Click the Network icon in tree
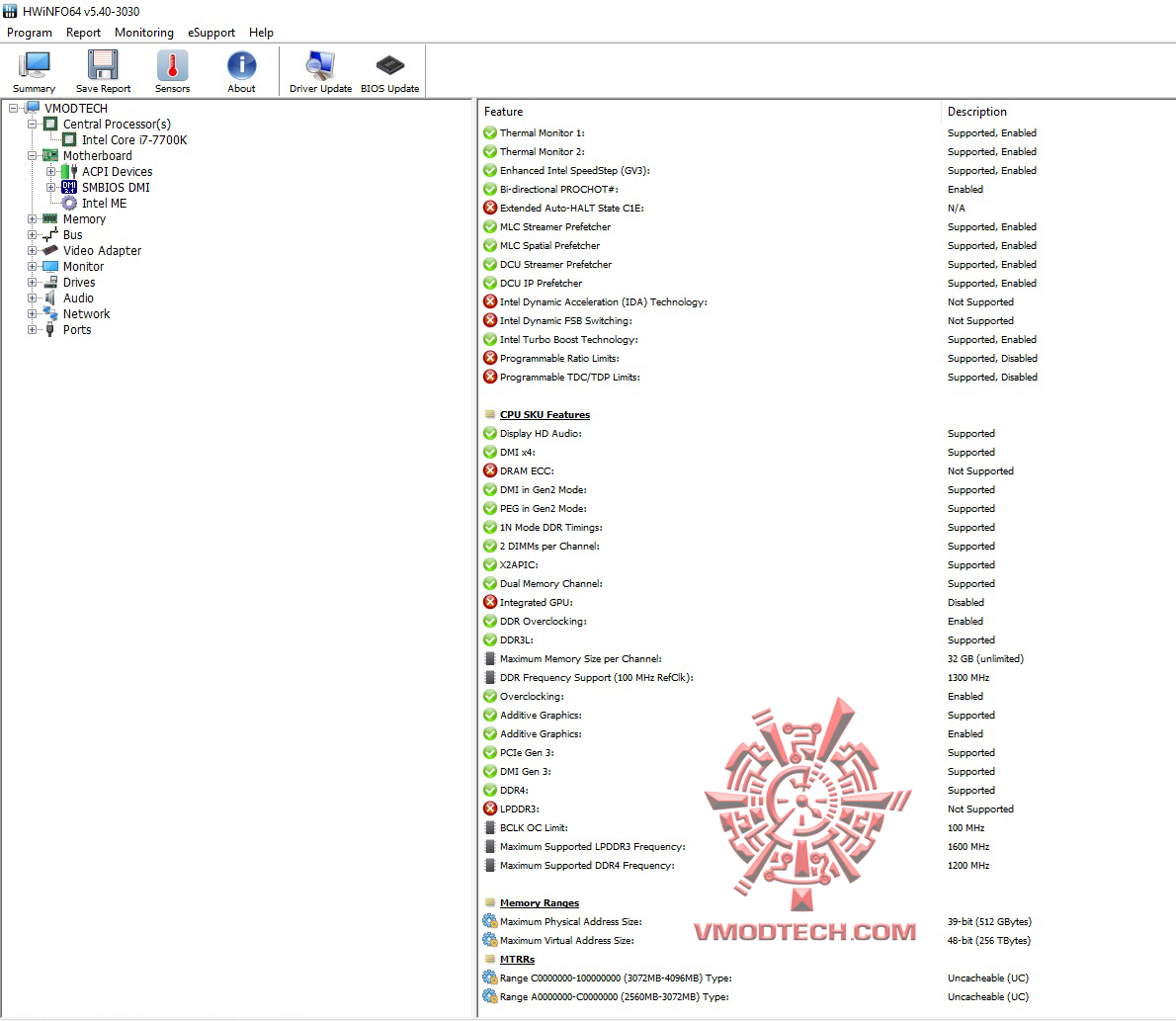The image size is (1176, 1021). (x=50, y=313)
